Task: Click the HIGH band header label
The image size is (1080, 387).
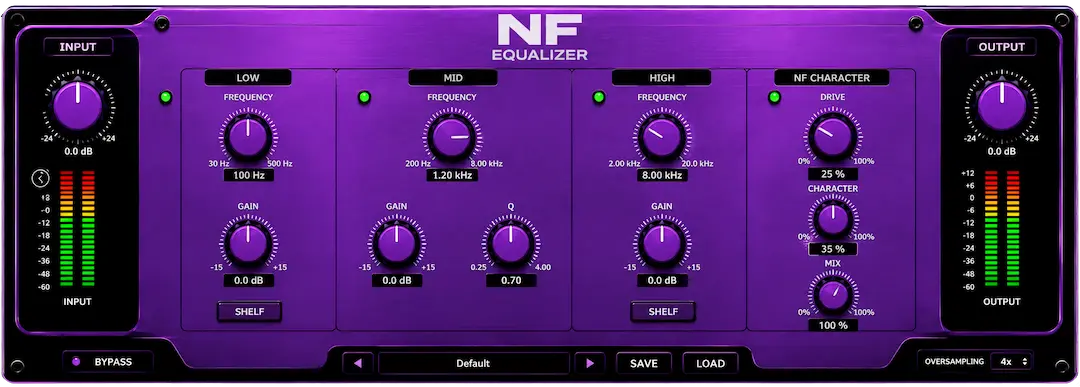Action: pyautogui.click(x=662, y=78)
